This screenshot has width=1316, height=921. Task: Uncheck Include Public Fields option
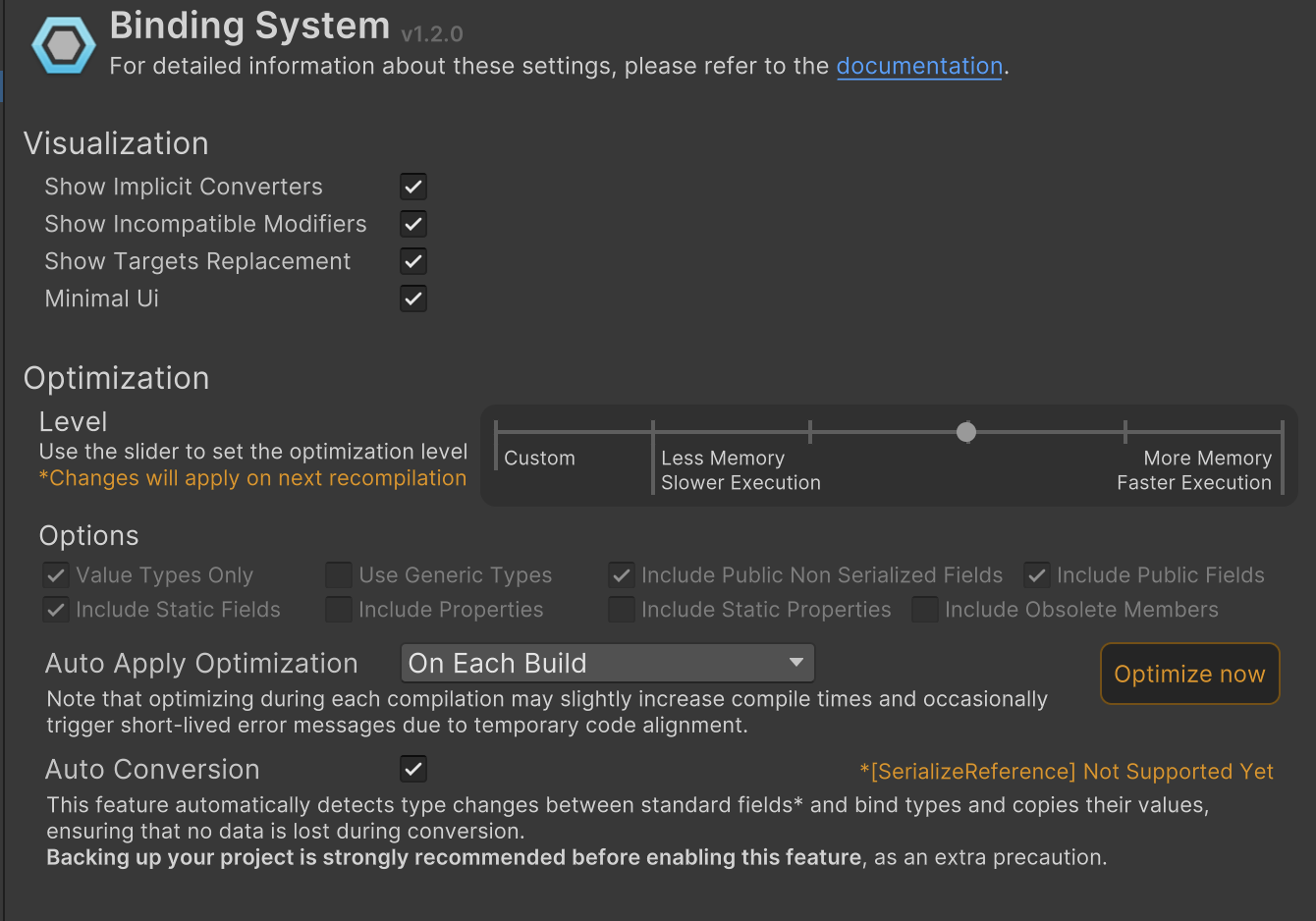point(1037,575)
